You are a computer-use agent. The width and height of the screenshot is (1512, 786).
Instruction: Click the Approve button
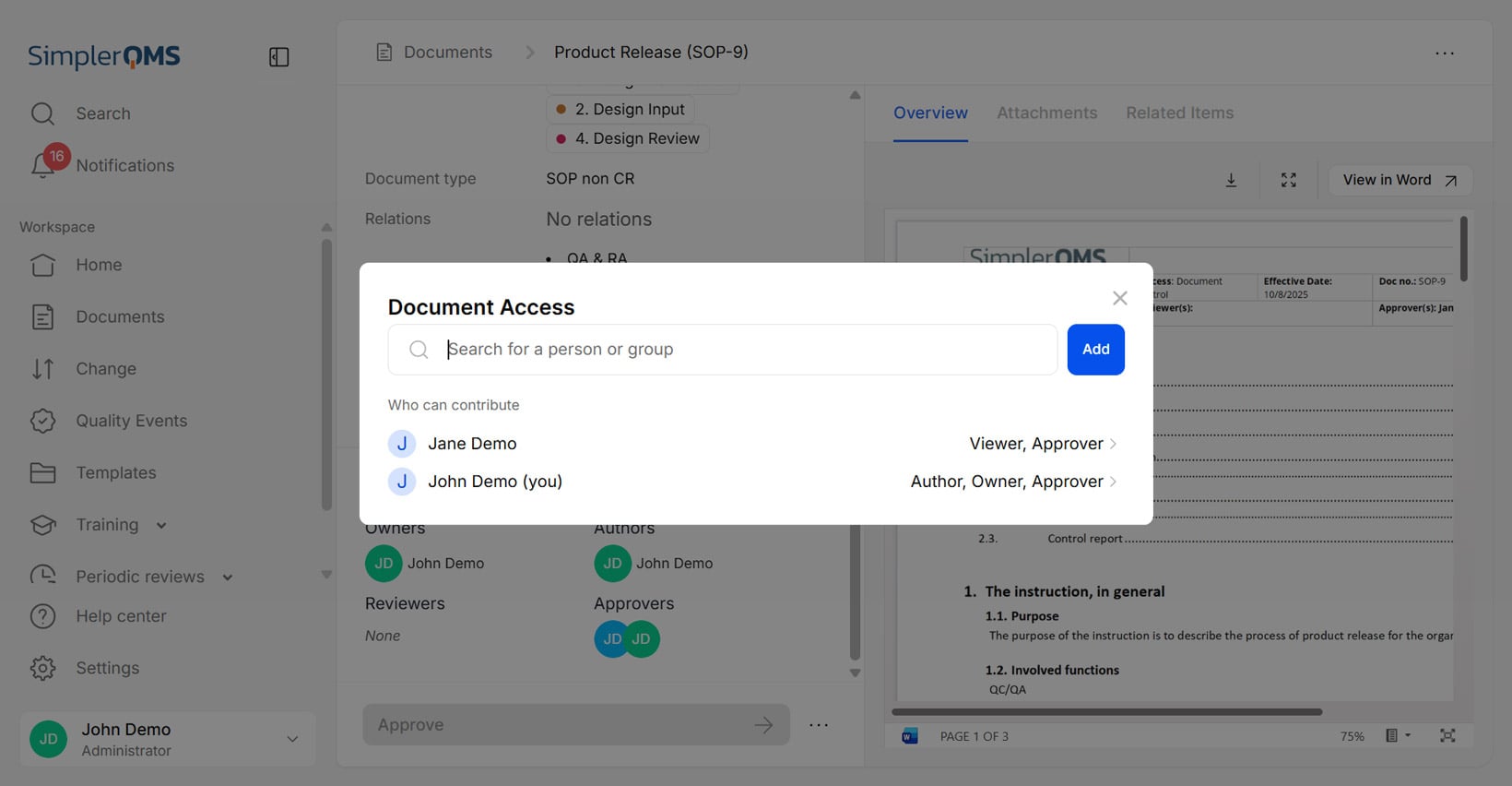point(576,725)
